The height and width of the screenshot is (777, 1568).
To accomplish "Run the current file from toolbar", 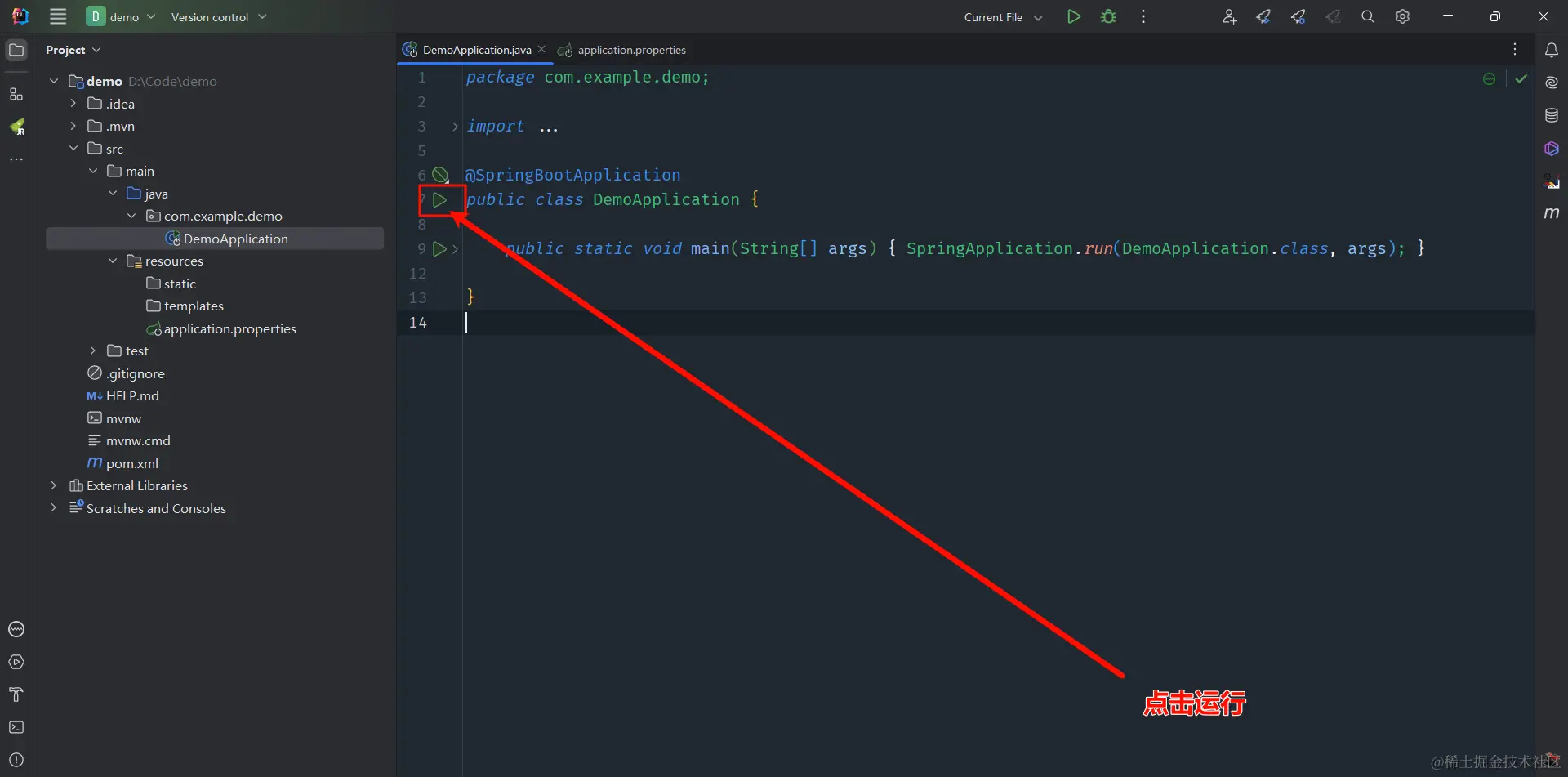I will pyautogui.click(x=1074, y=16).
